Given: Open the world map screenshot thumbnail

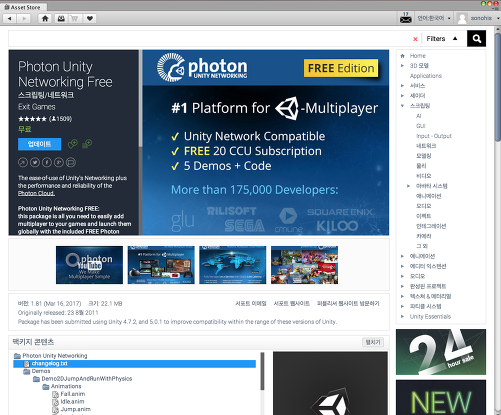Looking at the screenshot, I should (x=233, y=265).
